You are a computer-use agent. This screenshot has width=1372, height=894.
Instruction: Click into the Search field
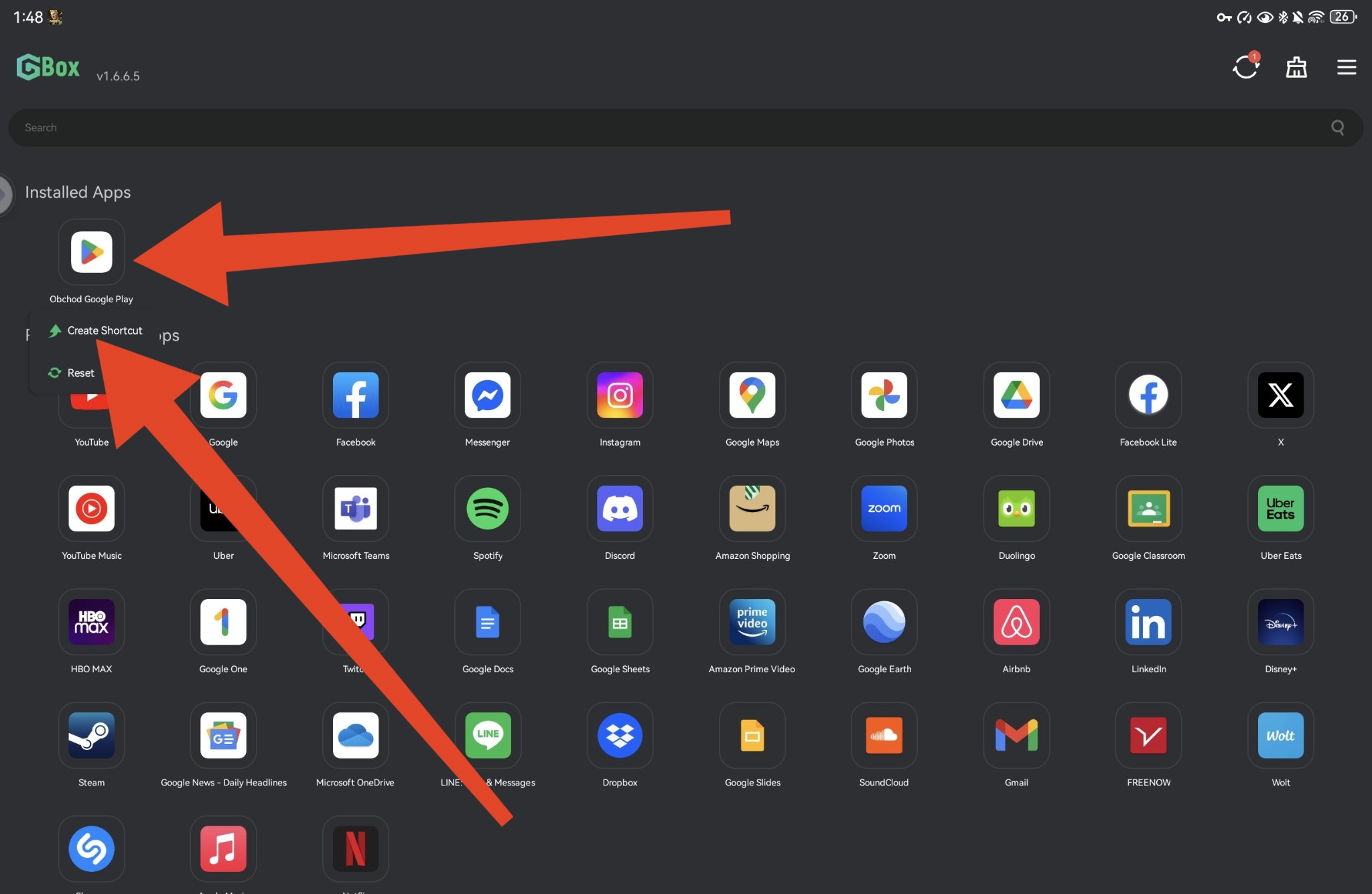click(x=670, y=127)
